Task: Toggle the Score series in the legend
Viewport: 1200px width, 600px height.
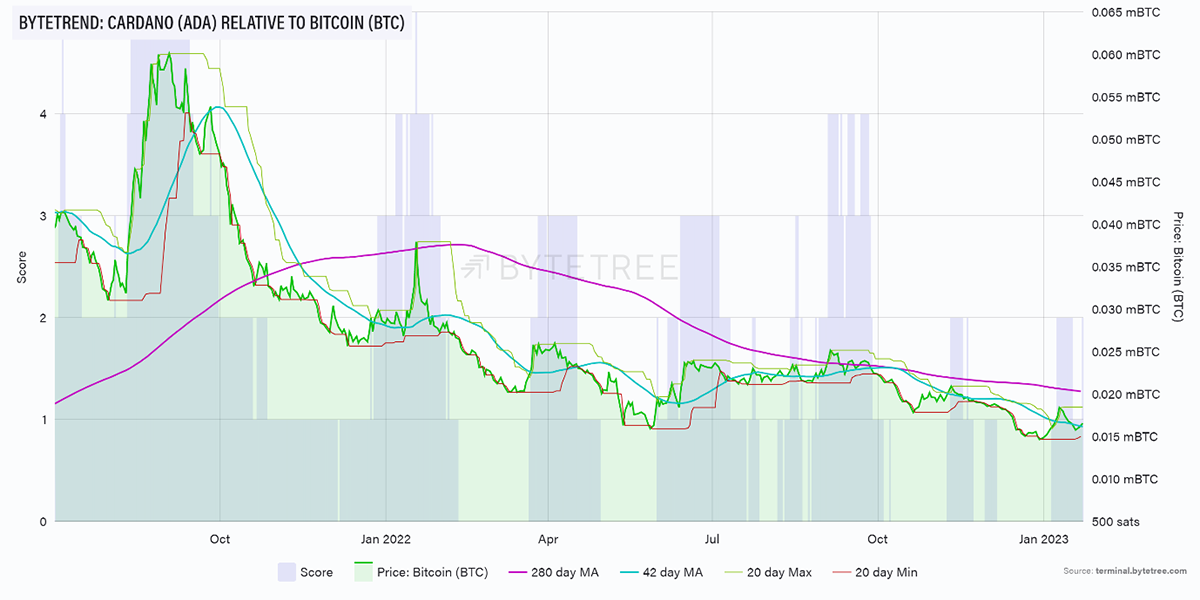Action: 307,573
